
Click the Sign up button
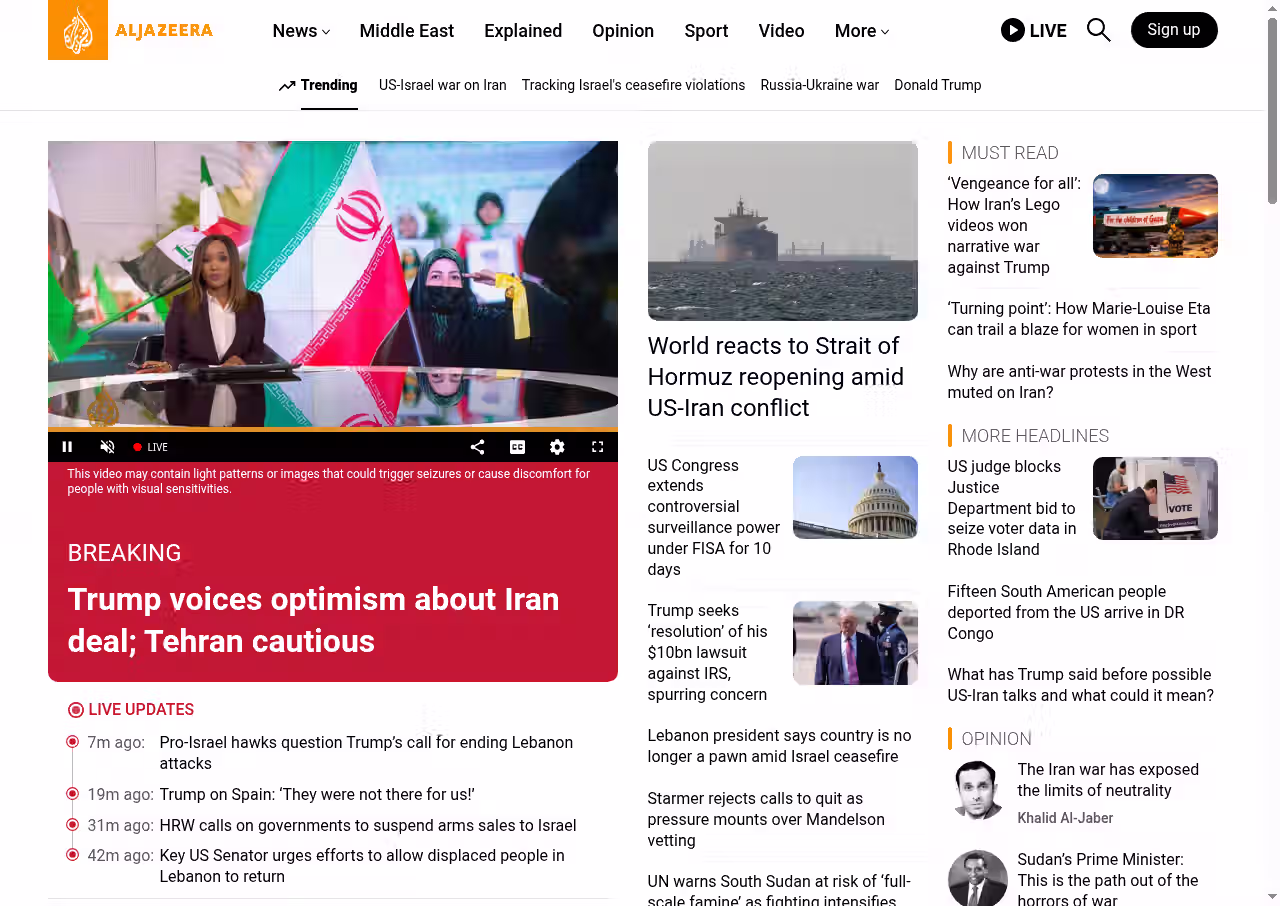(x=1173, y=30)
